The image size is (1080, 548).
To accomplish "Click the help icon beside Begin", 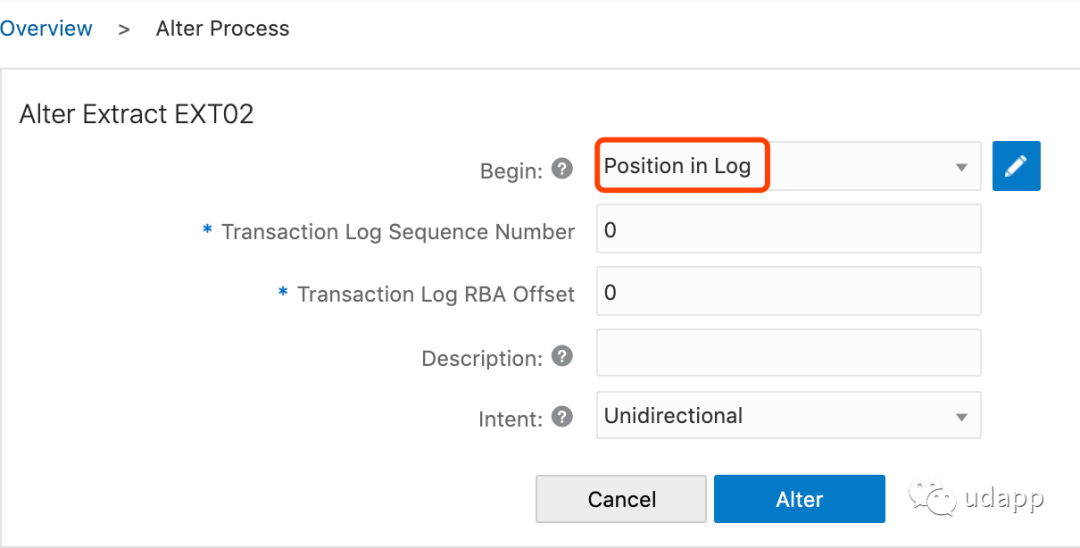I will point(563,169).
